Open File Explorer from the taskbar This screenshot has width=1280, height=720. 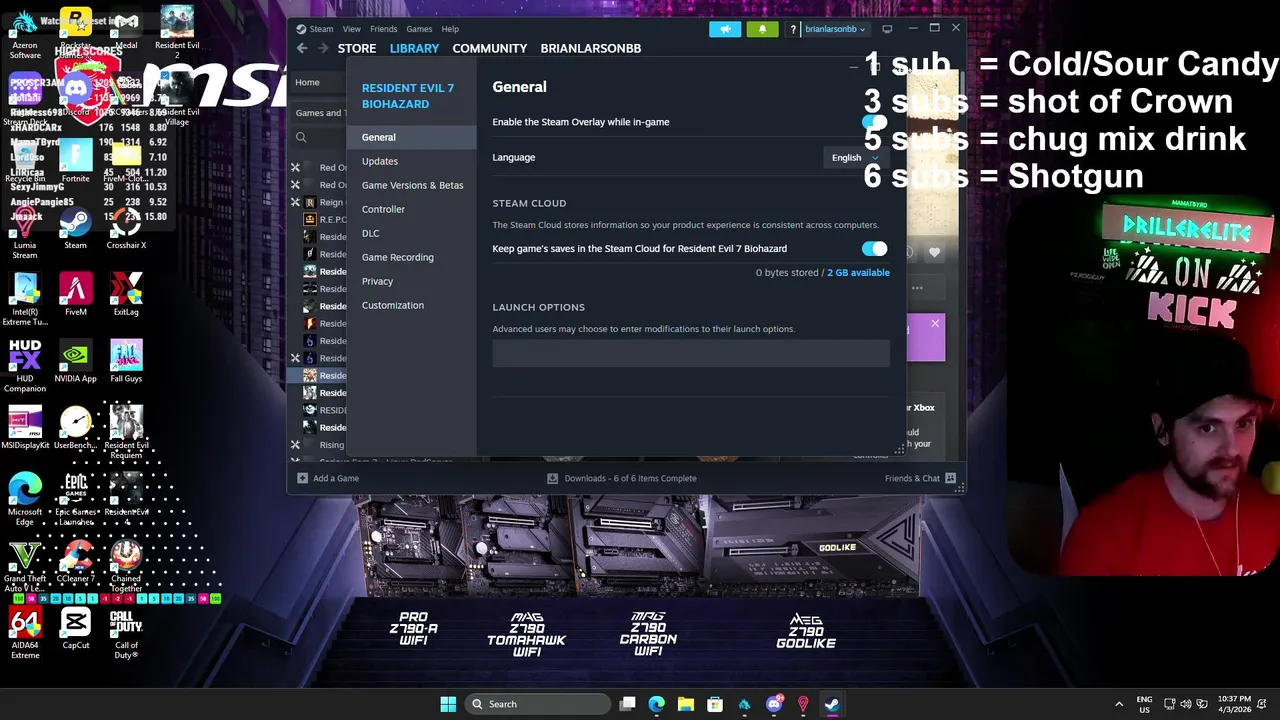point(686,704)
